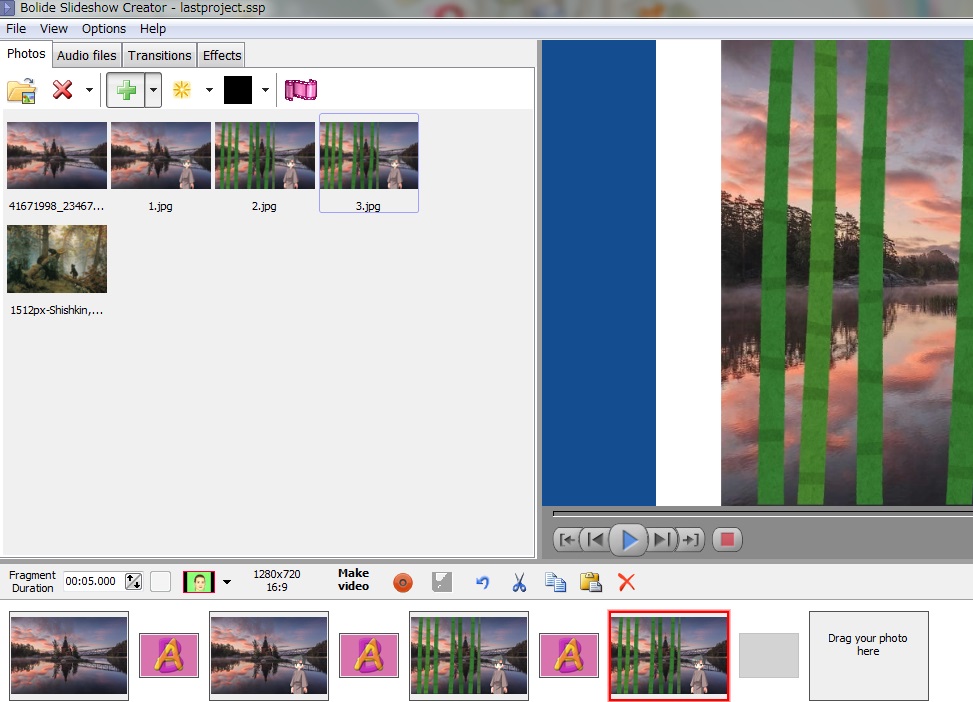
Task: Click the blank square button next to the duration
Action: (x=160, y=582)
